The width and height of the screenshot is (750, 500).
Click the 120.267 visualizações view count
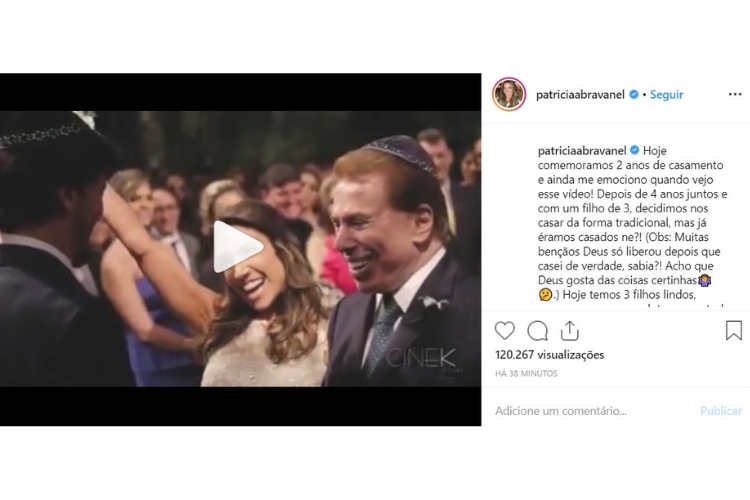550,355
